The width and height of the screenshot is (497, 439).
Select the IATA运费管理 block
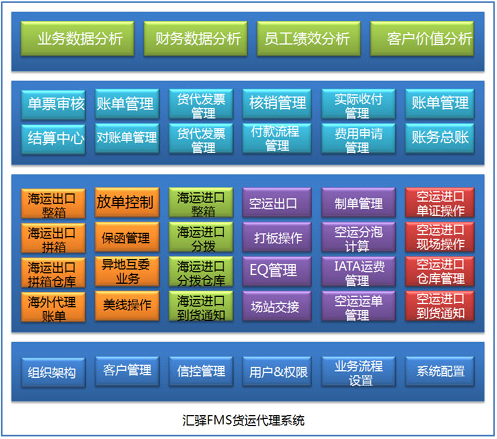point(358,271)
